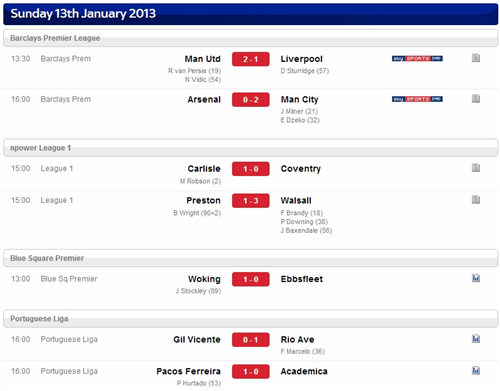Viewport: 500px width, 391px height.
Task: Open stats icon for Gil Vicente v Rio Ave
Action: (476, 339)
